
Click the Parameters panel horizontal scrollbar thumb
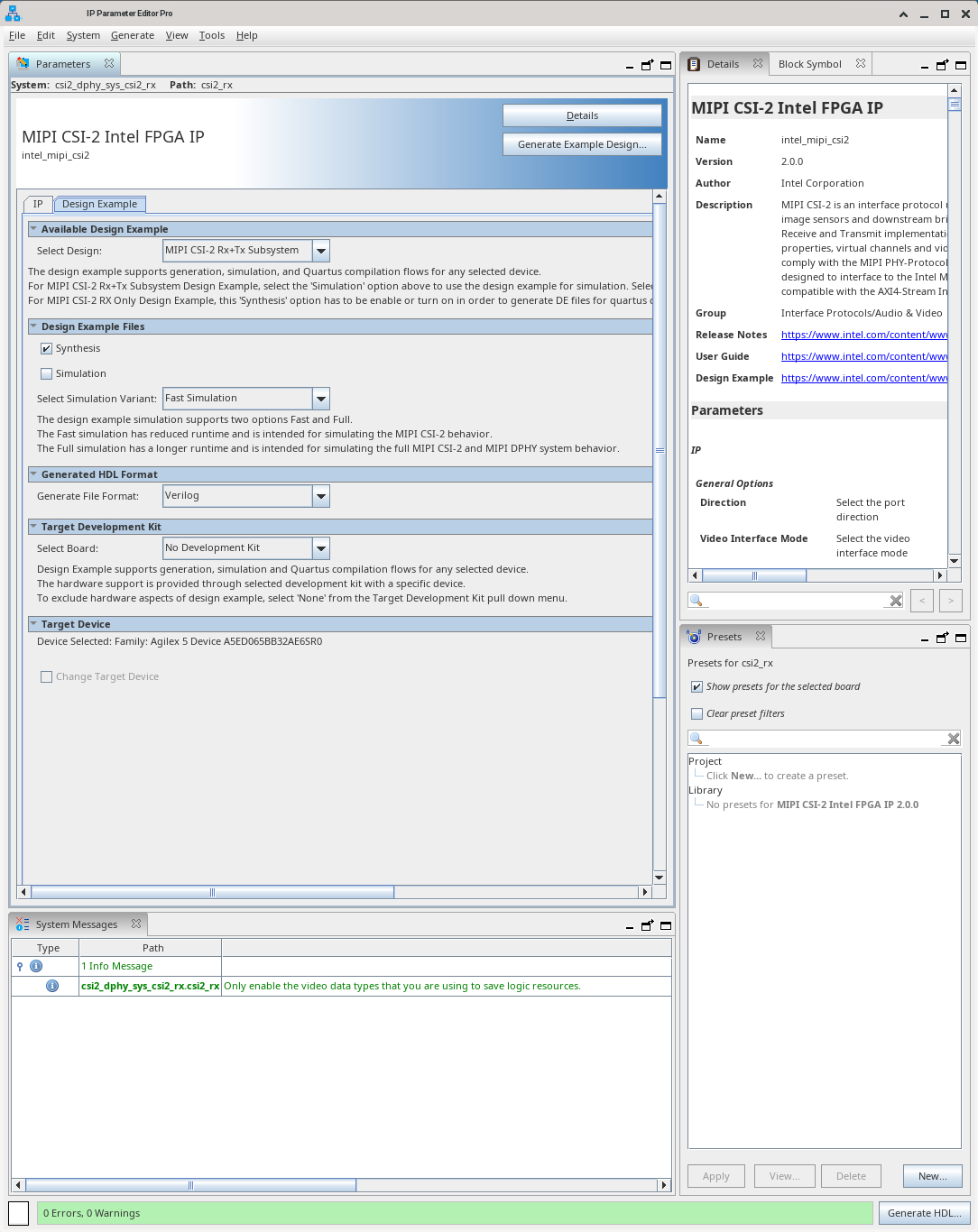coord(212,892)
